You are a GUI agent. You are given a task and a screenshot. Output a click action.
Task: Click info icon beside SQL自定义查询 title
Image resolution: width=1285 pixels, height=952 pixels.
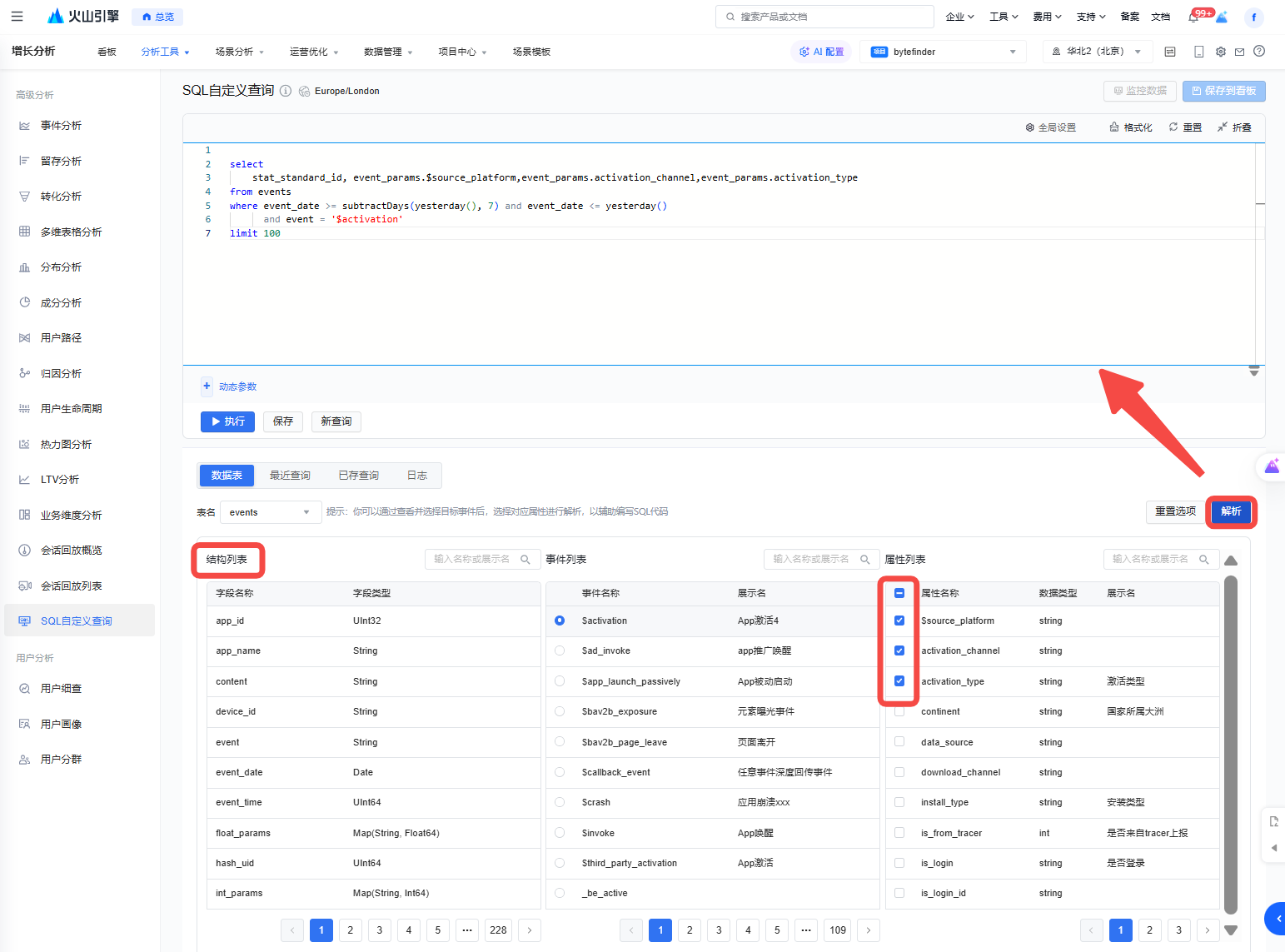click(x=286, y=91)
